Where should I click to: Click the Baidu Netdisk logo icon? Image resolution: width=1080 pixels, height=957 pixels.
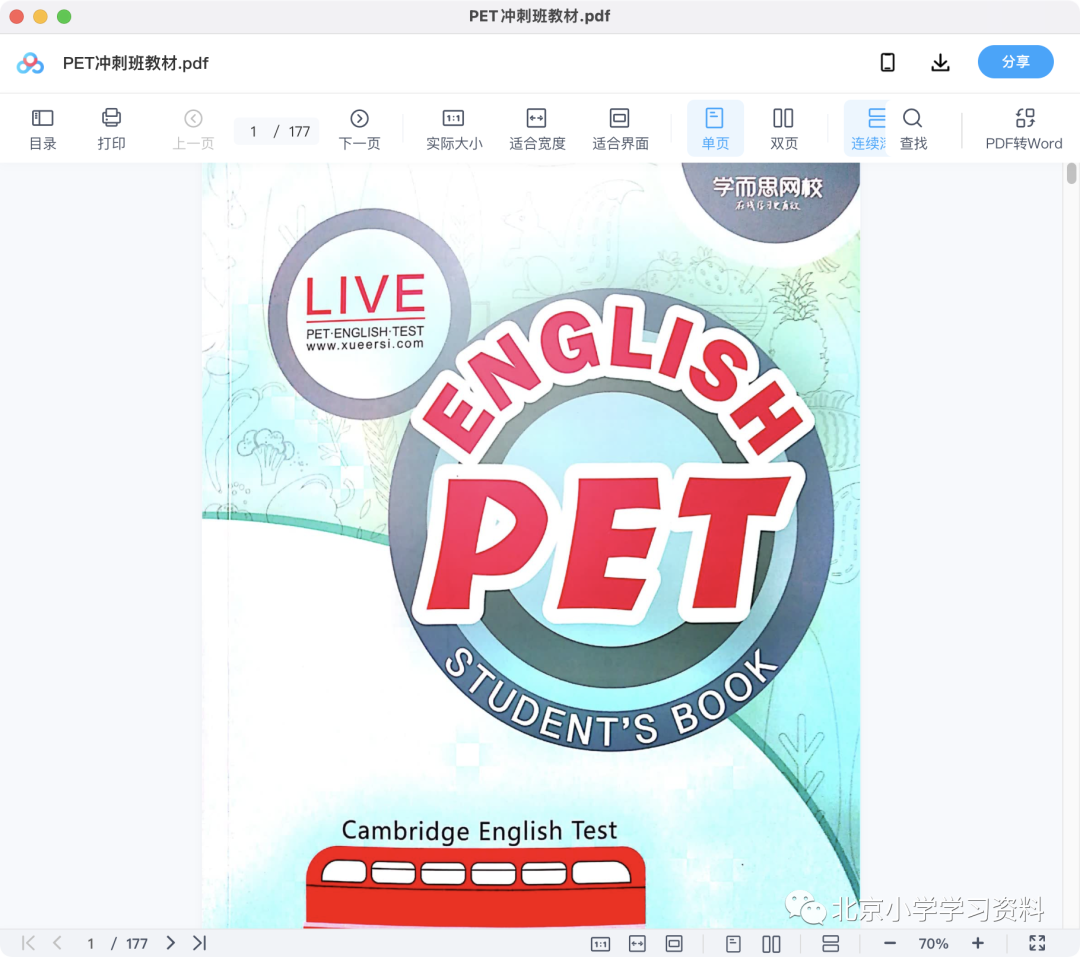coord(30,63)
